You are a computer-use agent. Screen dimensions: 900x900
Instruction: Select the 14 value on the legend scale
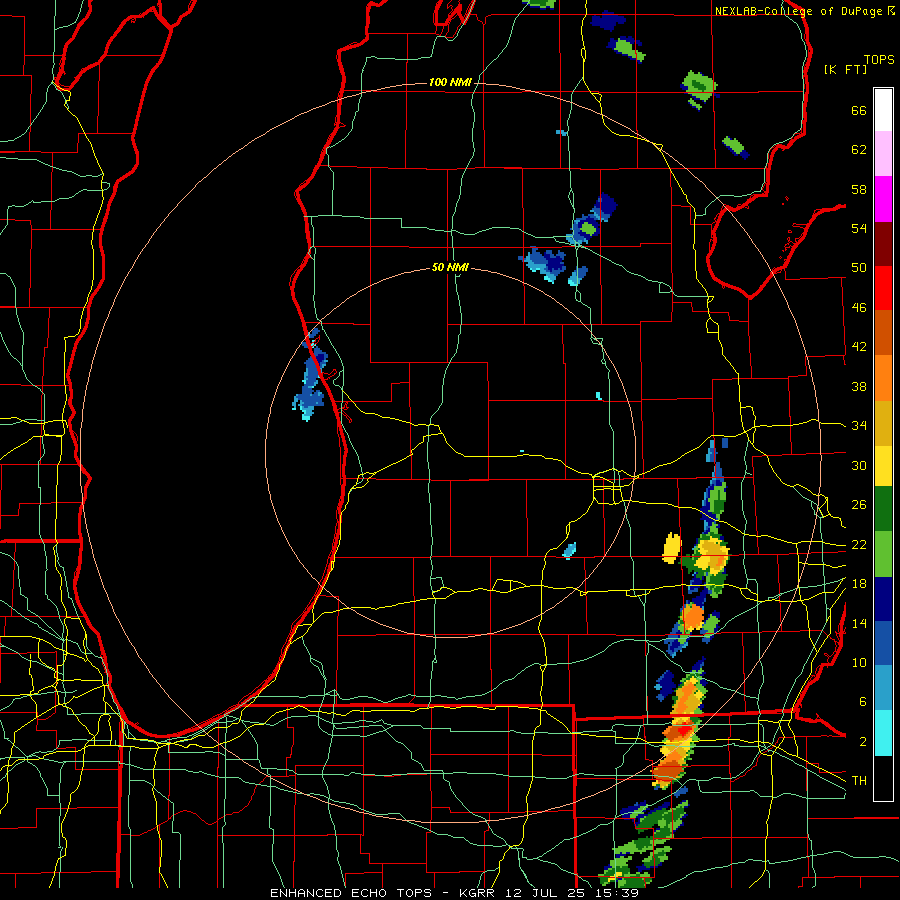click(x=859, y=623)
